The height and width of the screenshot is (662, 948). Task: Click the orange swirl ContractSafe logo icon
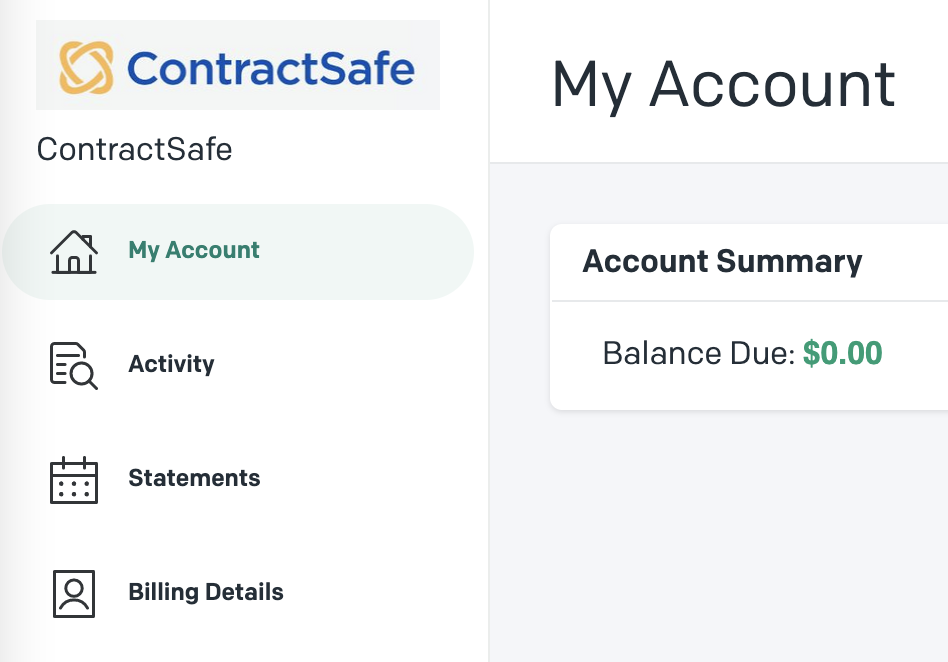86,67
